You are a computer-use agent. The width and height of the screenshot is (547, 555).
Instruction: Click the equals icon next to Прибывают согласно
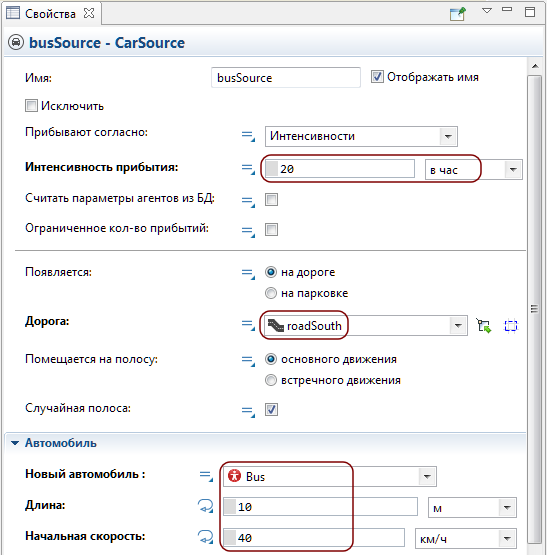[x=248, y=136]
